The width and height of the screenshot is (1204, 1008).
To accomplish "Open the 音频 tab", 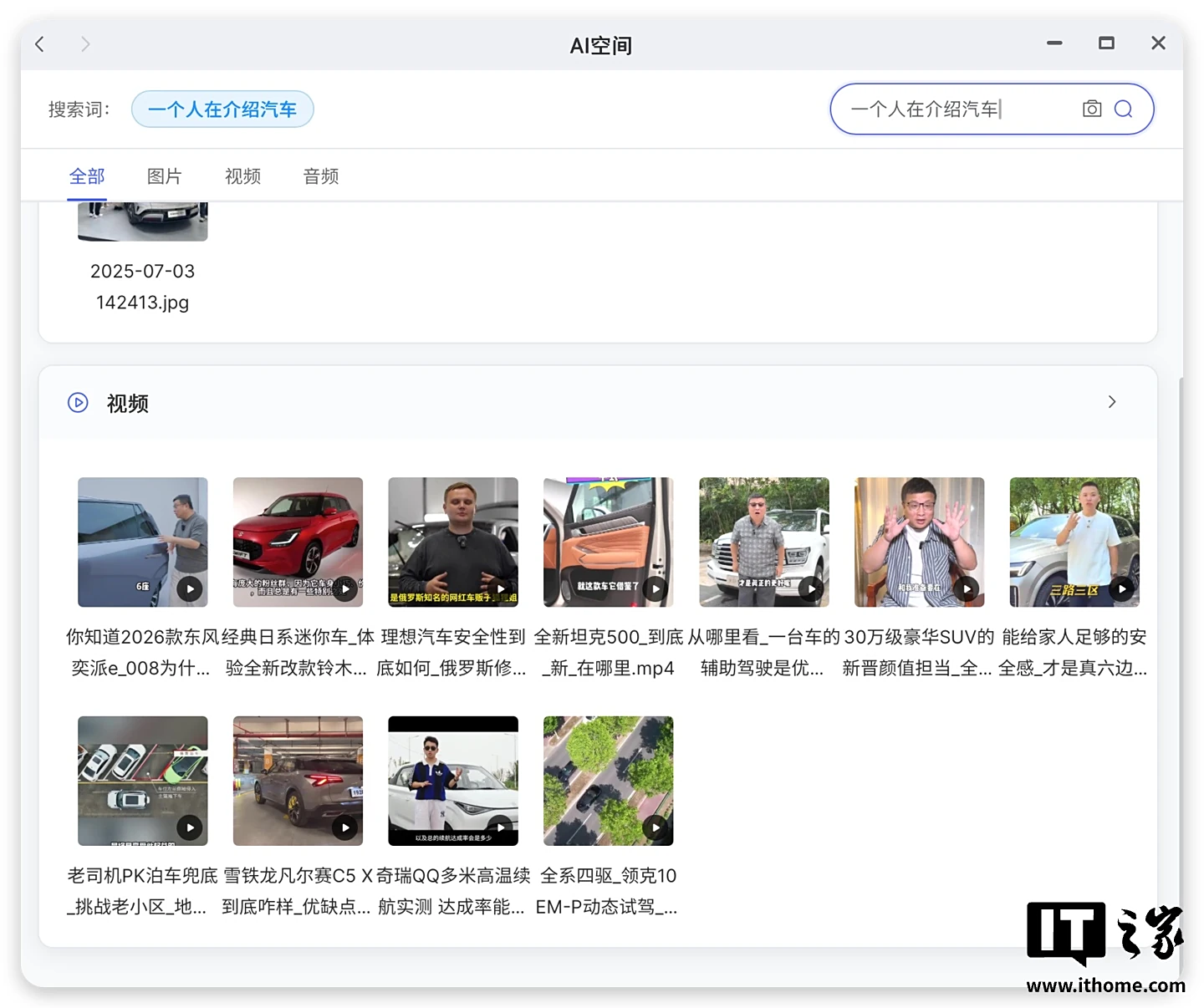I will pyautogui.click(x=321, y=176).
